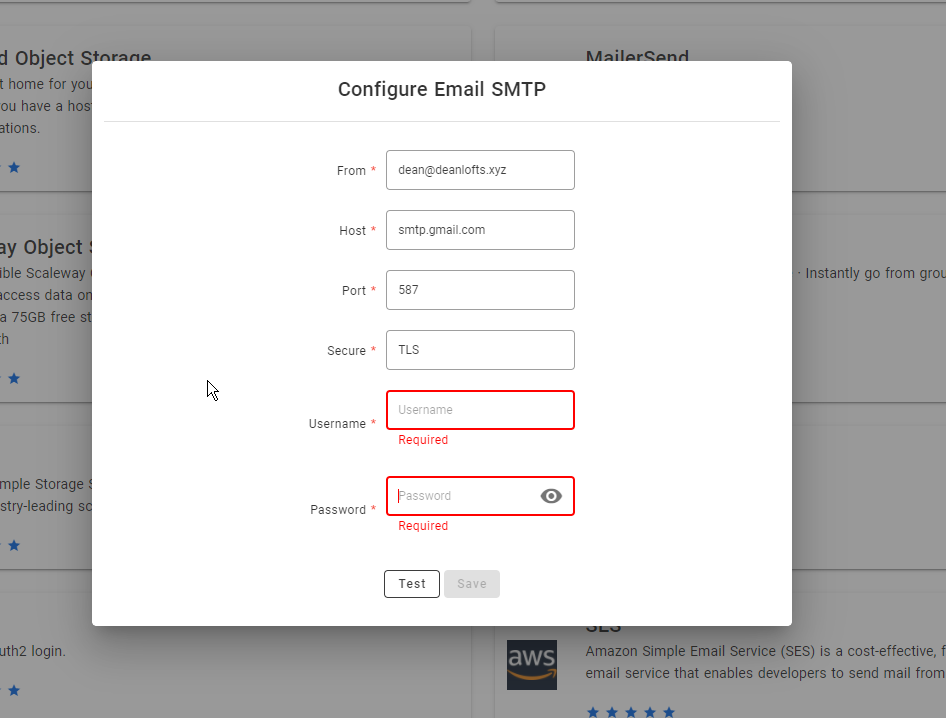
Task: Click the Save button
Action: click(x=471, y=583)
